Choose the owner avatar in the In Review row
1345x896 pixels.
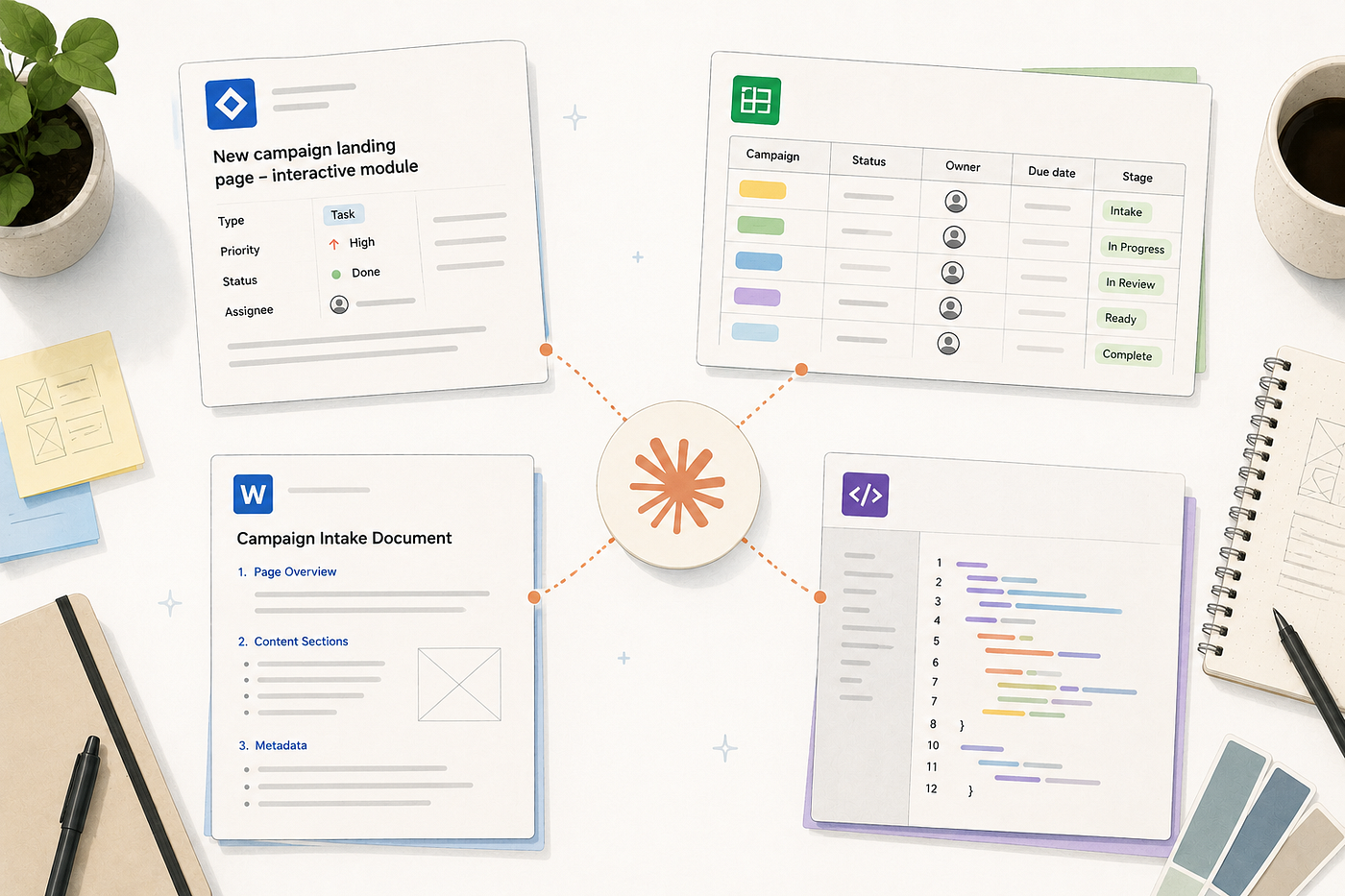coord(952,273)
